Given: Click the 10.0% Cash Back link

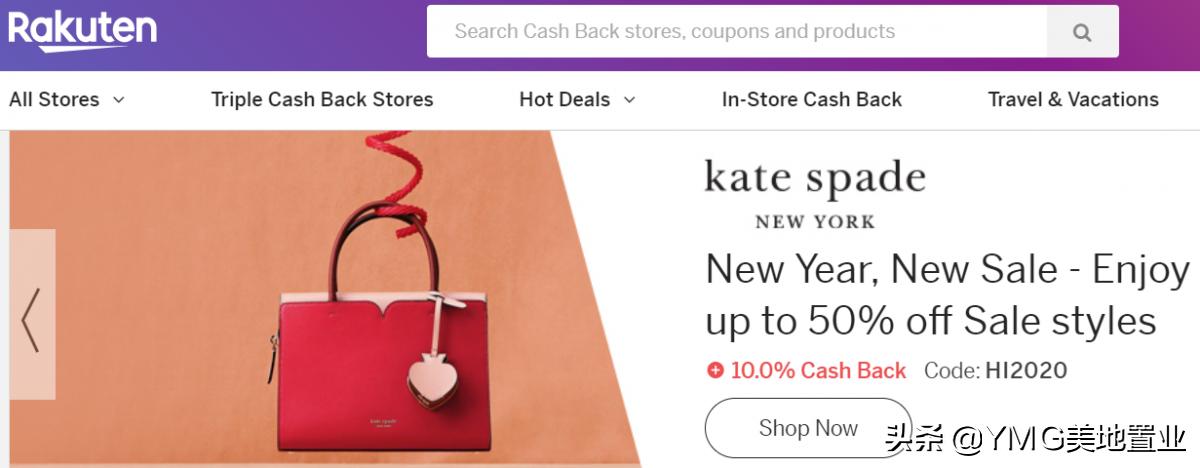Looking at the screenshot, I should (x=818, y=370).
